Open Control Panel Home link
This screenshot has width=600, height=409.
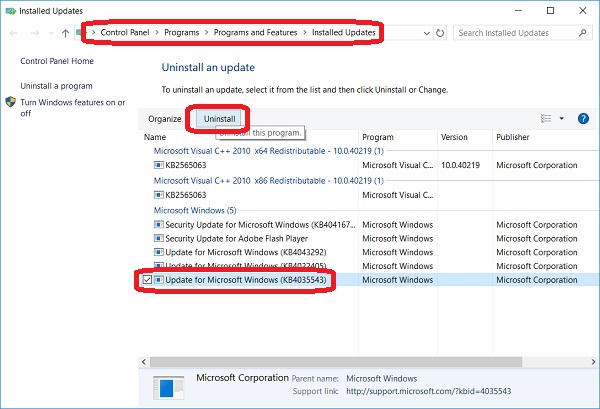point(57,61)
